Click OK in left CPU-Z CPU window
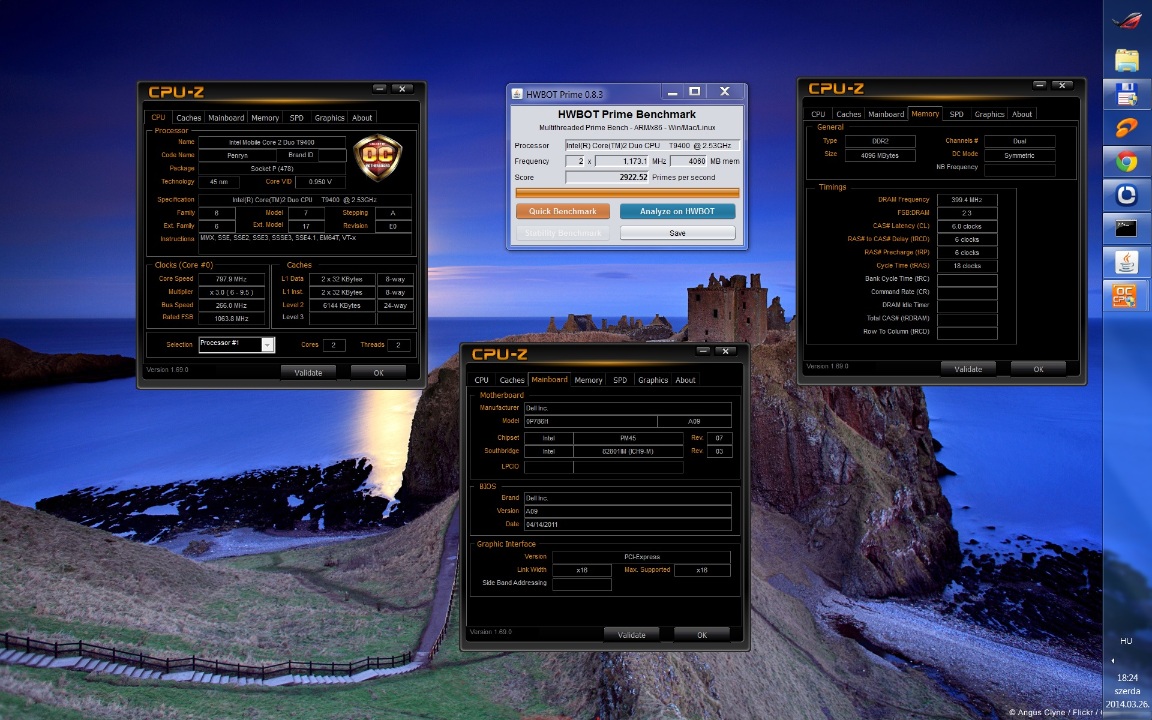 pos(378,372)
